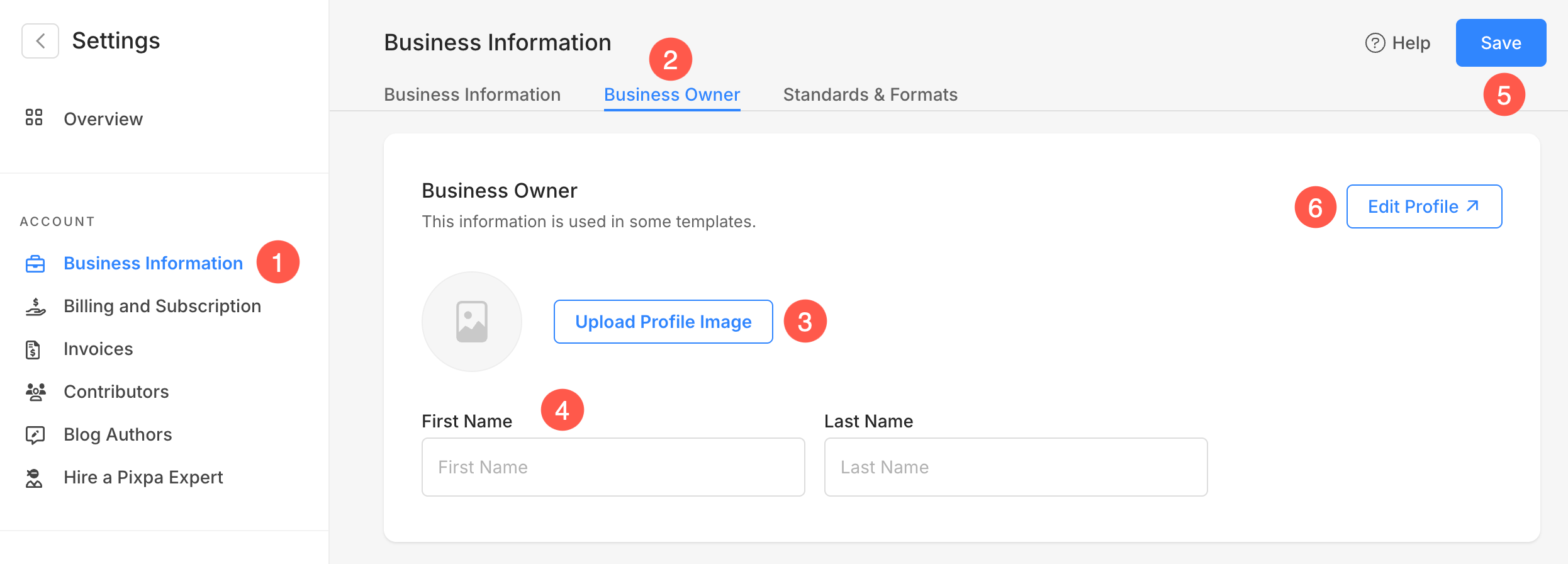Open the Standards & Formats tab

point(870,94)
